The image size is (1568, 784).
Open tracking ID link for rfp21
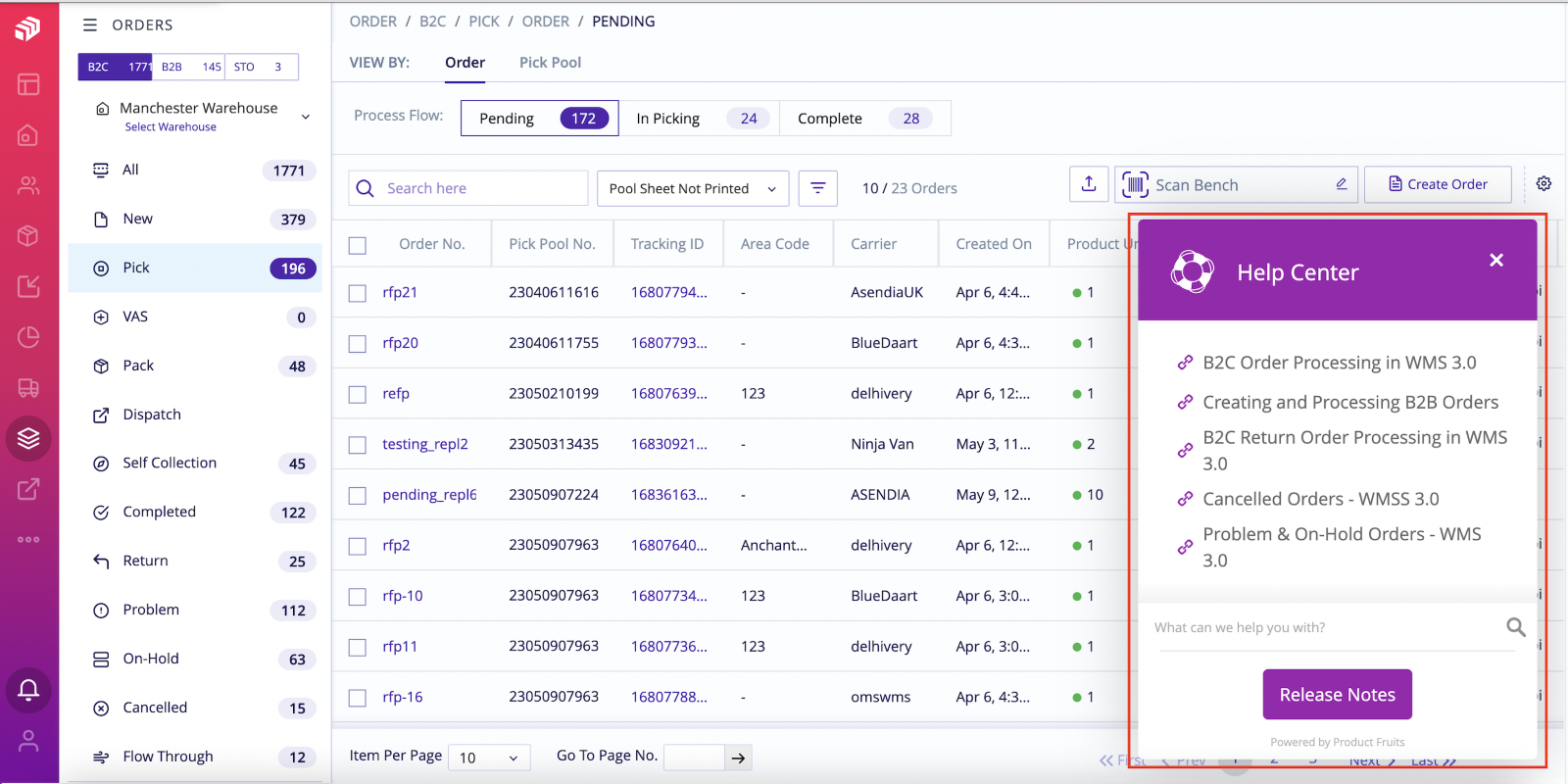pyautogui.click(x=669, y=292)
